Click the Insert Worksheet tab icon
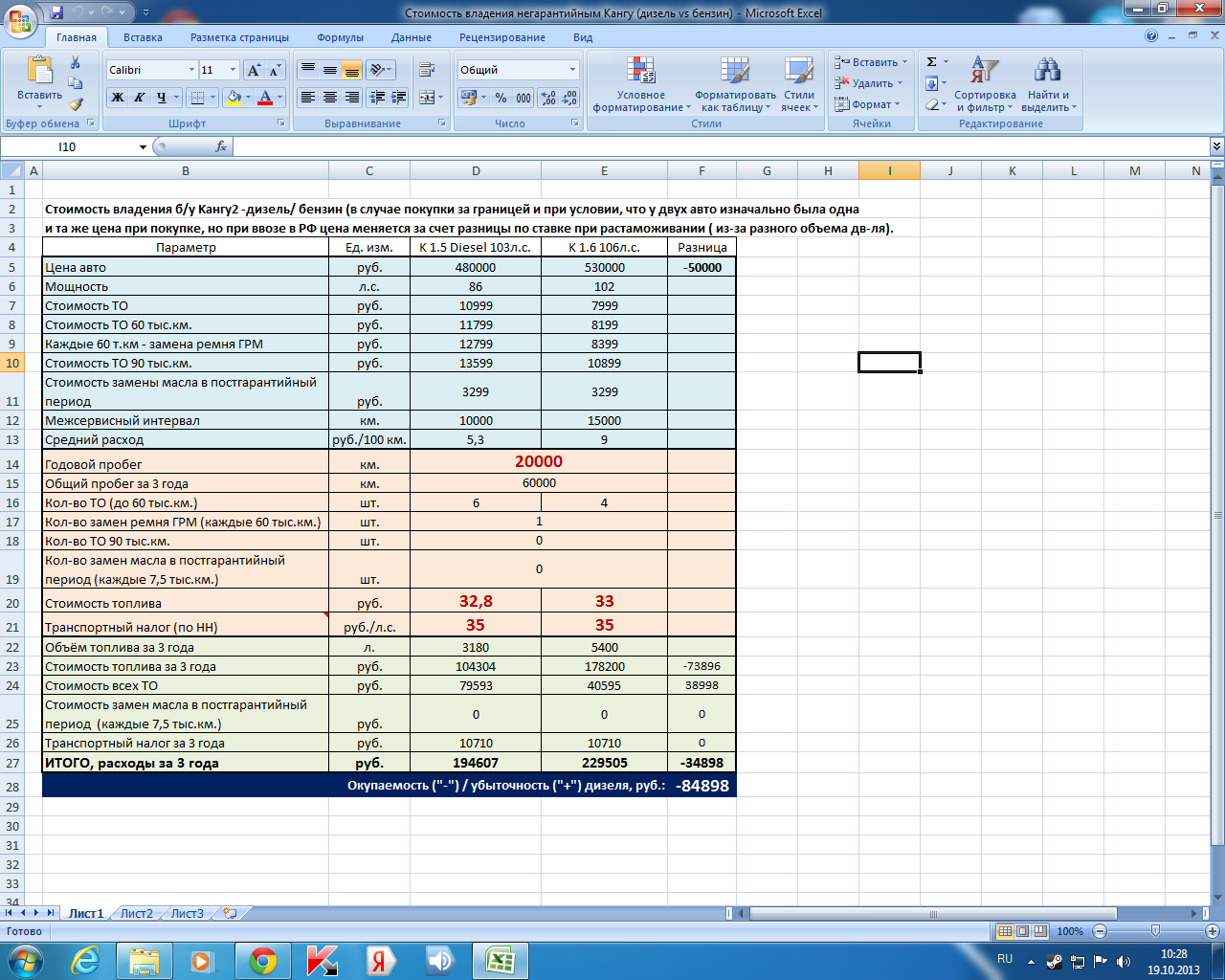Viewport: 1225px width, 980px height. click(230, 914)
